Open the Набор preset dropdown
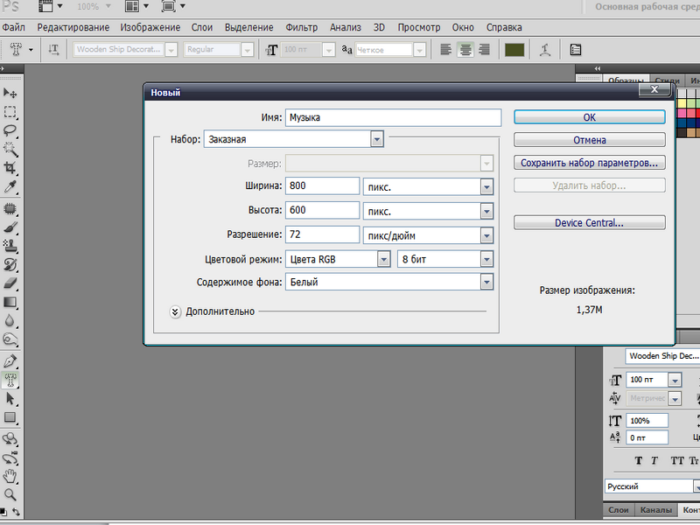The height and width of the screenshot is (525, 700). (x=377, y=139)
